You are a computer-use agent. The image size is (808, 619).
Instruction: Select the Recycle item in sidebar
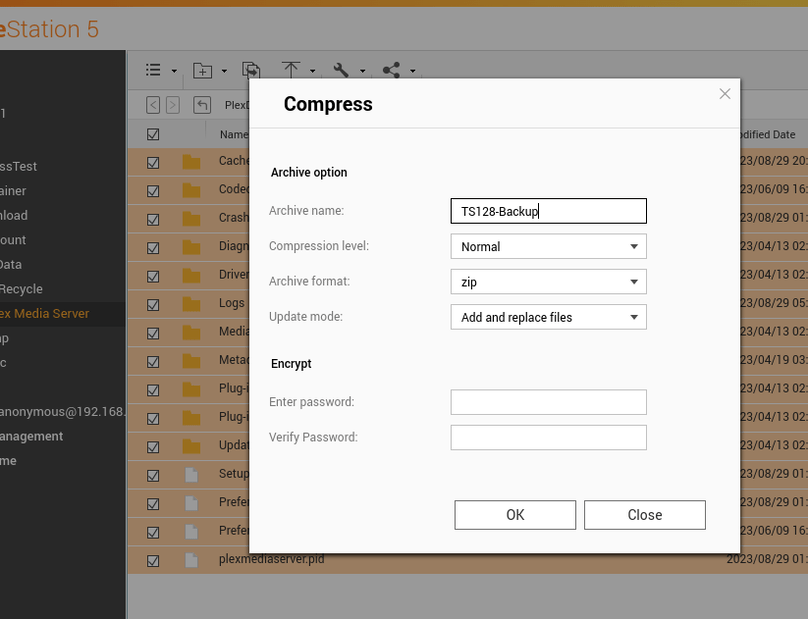tap(21, 289)
